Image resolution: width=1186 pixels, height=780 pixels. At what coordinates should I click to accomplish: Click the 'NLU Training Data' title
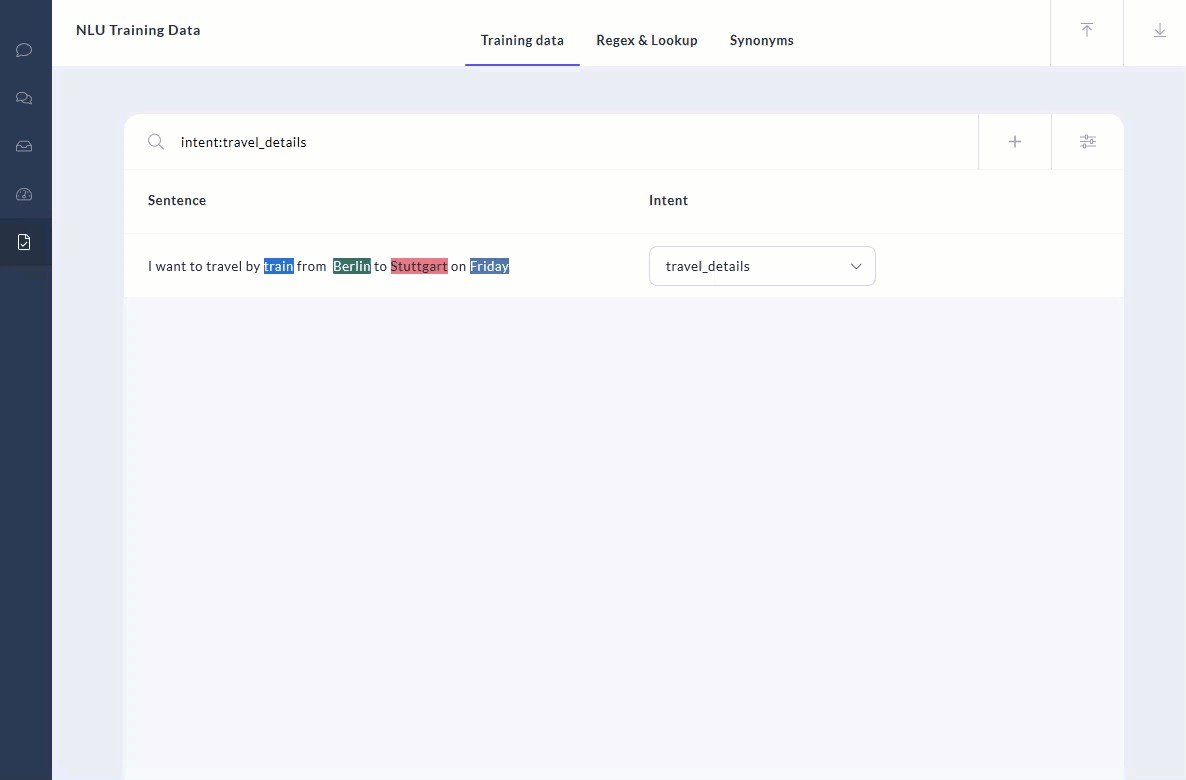pos(138,30)
